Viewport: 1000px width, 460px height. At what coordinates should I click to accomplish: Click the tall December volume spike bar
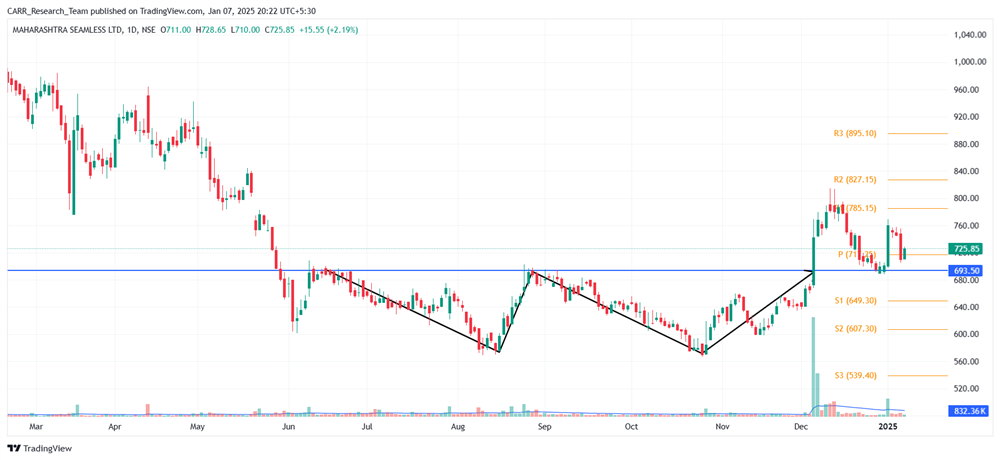tap(813, 367)
